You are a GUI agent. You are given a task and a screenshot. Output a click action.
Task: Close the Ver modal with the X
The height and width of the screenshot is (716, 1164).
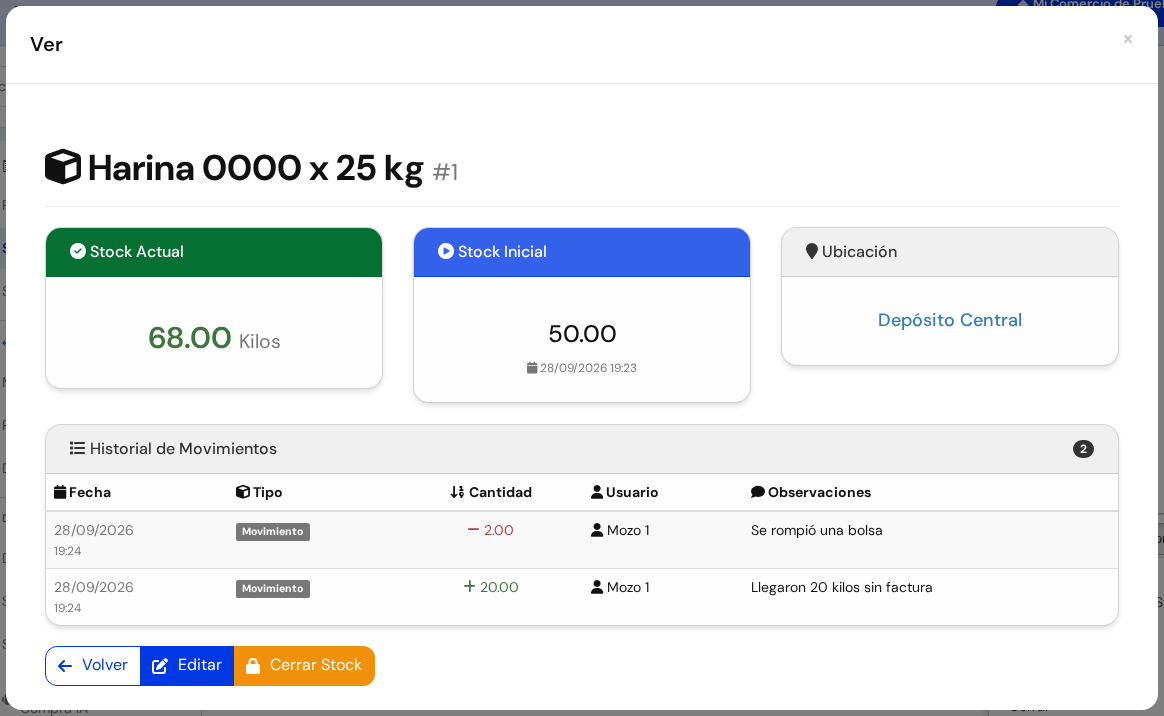click(x=1127, y=39)
